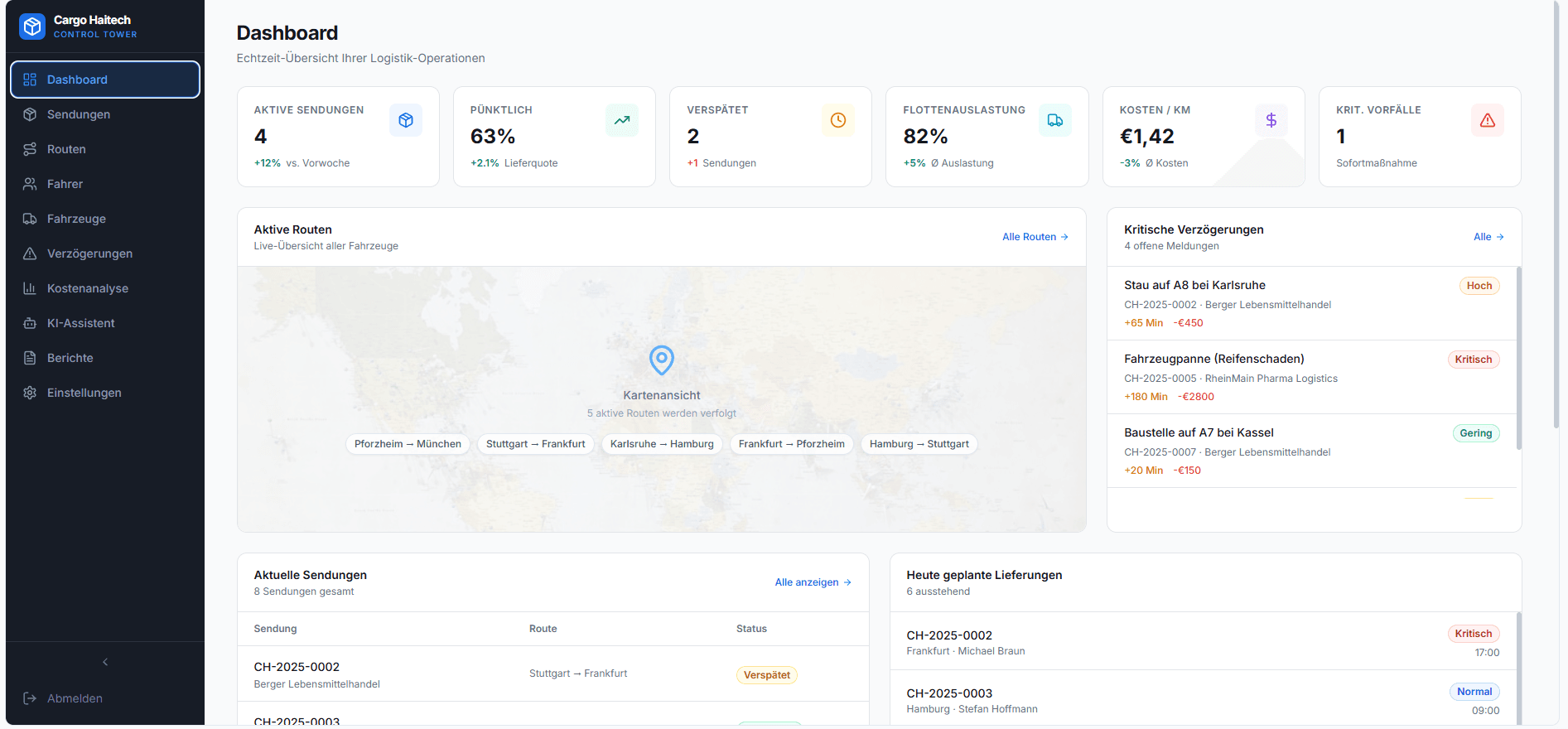Open Verzögerungen from the sidebar
This screenshot has height=729, width=1568.
coord(105,253)
